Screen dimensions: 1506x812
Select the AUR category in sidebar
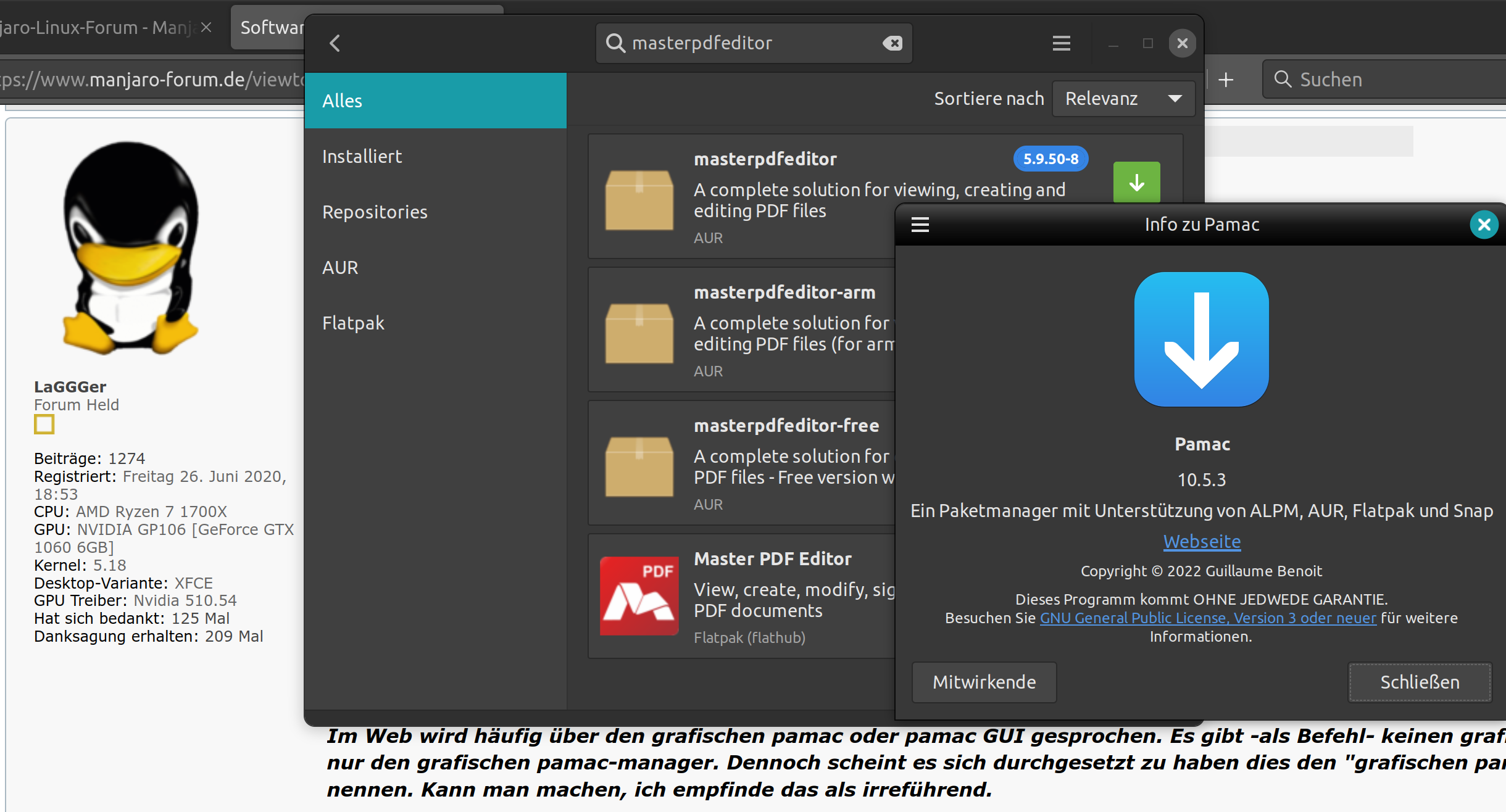click(x=340, y=268)
